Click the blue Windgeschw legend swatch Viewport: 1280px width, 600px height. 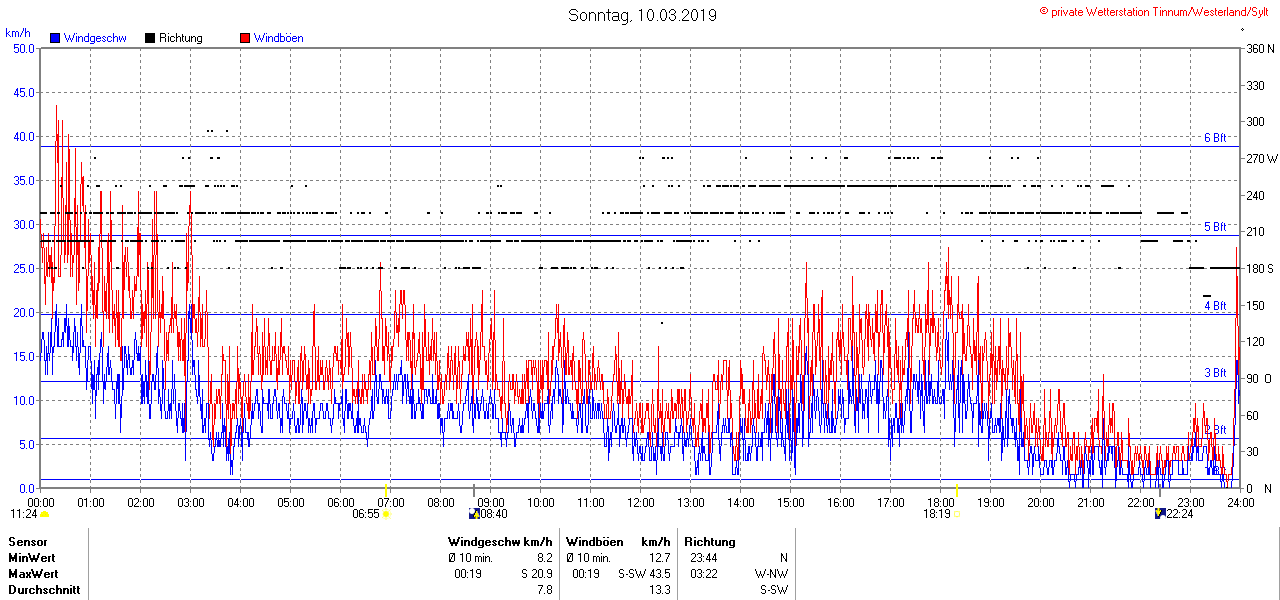[54, 38]
